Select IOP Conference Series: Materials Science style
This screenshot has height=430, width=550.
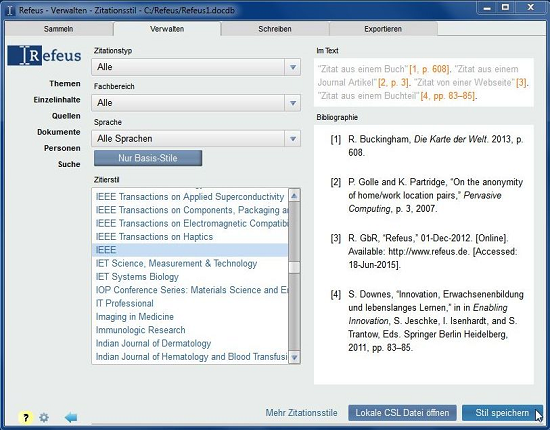pyautogui.click(x=190, y=290)
